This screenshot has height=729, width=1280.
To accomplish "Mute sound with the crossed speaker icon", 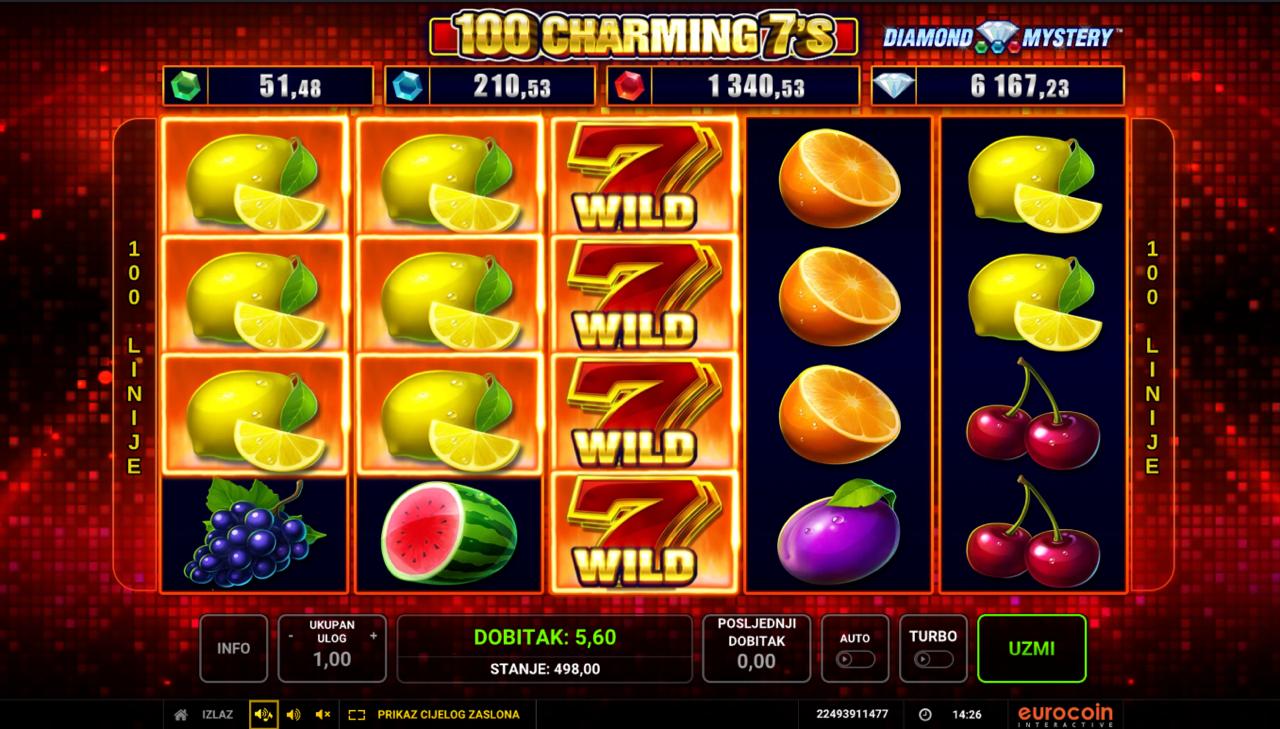I will (x=323, y=714).
